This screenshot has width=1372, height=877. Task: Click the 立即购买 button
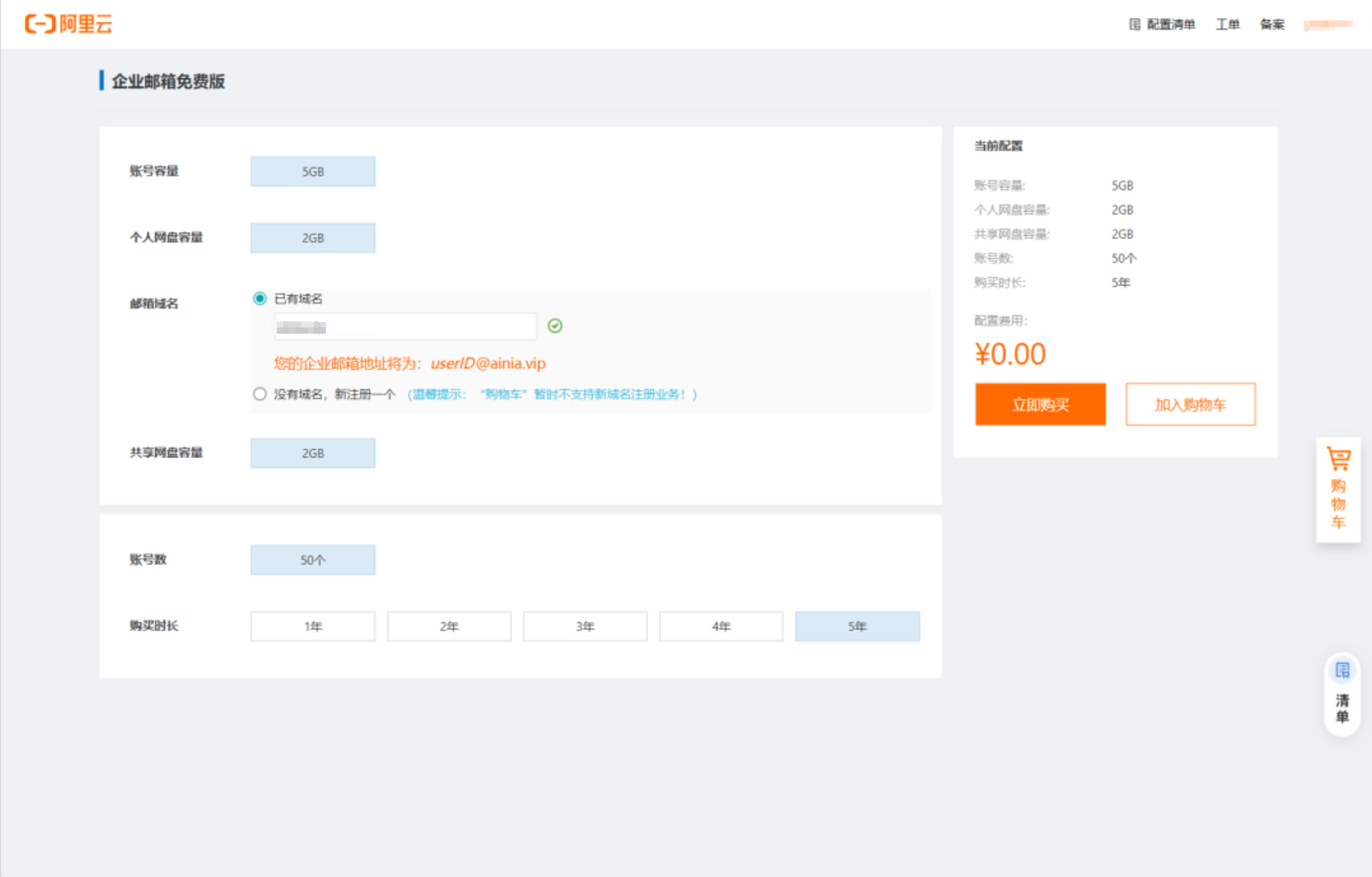1041,404
